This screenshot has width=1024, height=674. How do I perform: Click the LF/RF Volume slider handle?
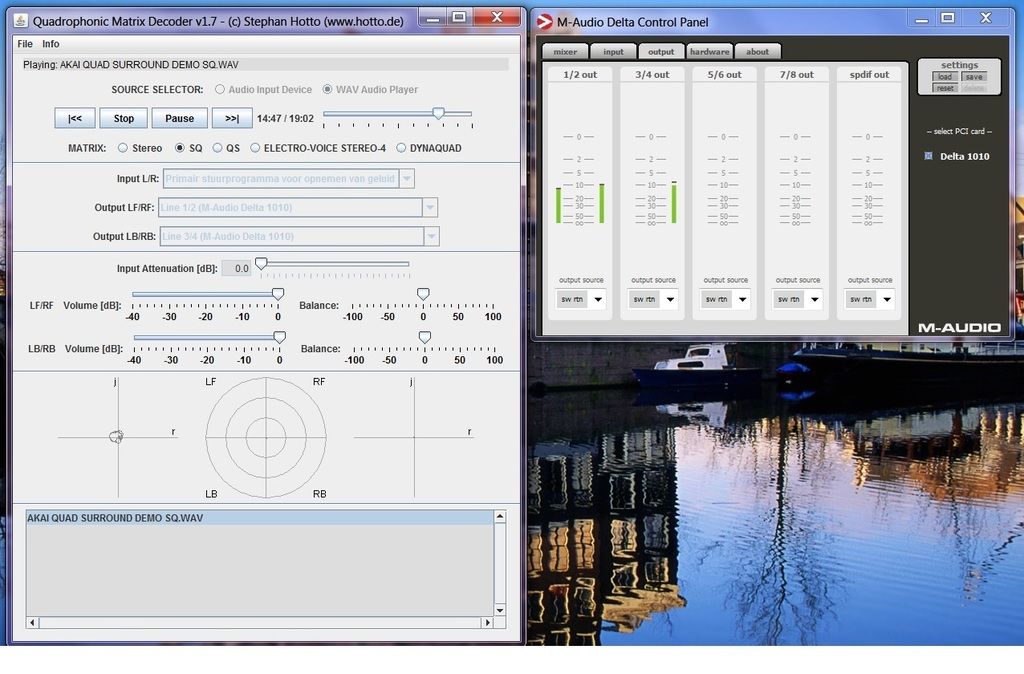278,294
